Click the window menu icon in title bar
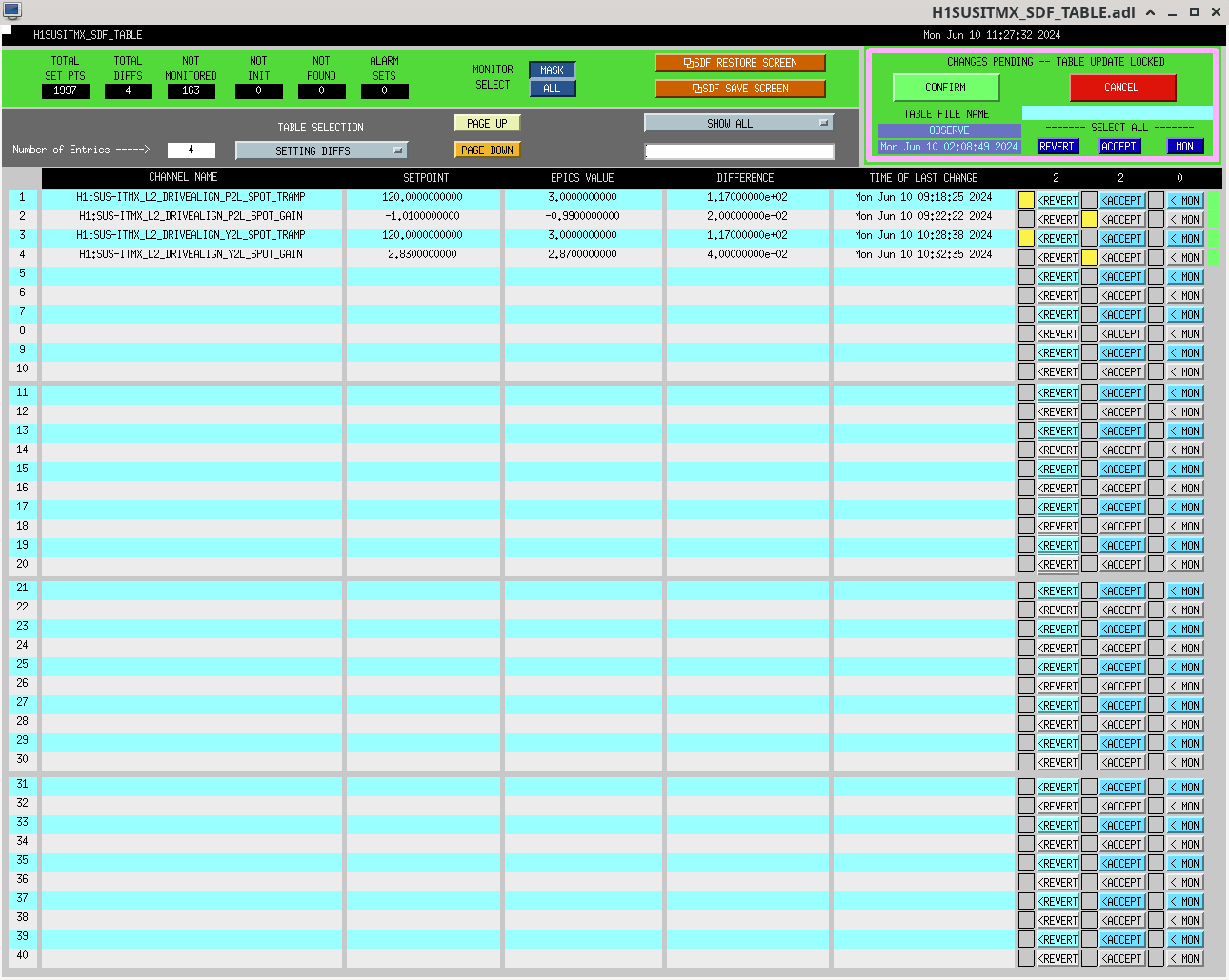Viewport: 1229px width, 980px height. coord(11,11)
